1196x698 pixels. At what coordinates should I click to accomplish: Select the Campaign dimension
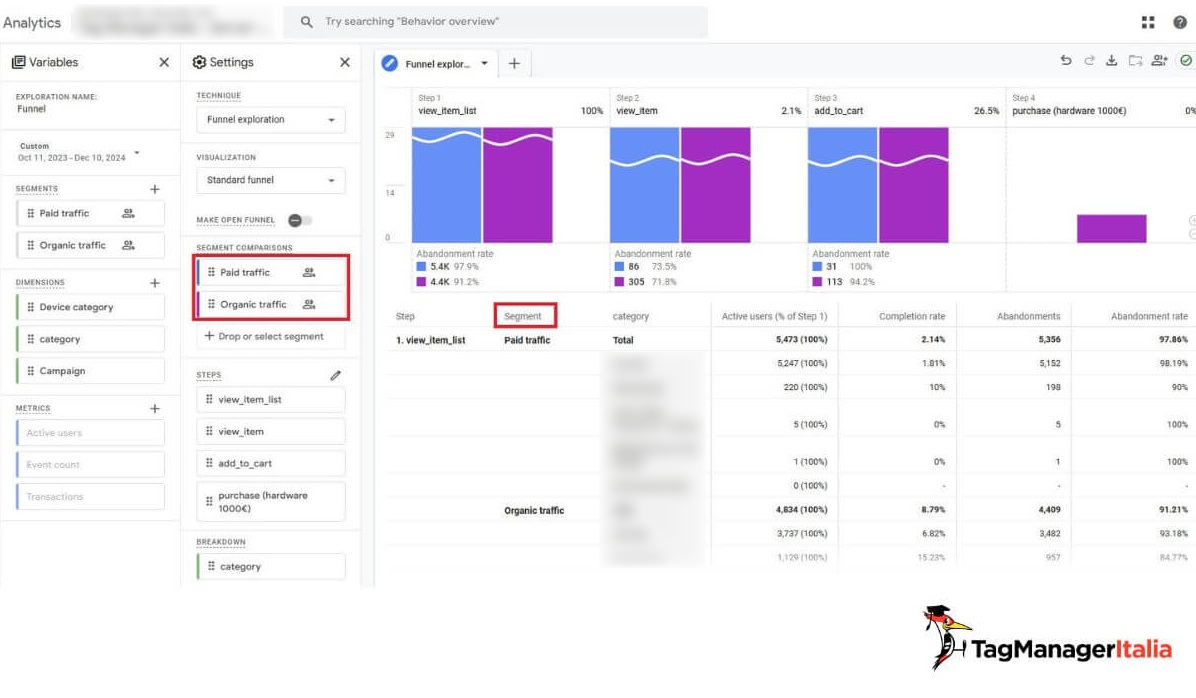click(x=91, y=371)
